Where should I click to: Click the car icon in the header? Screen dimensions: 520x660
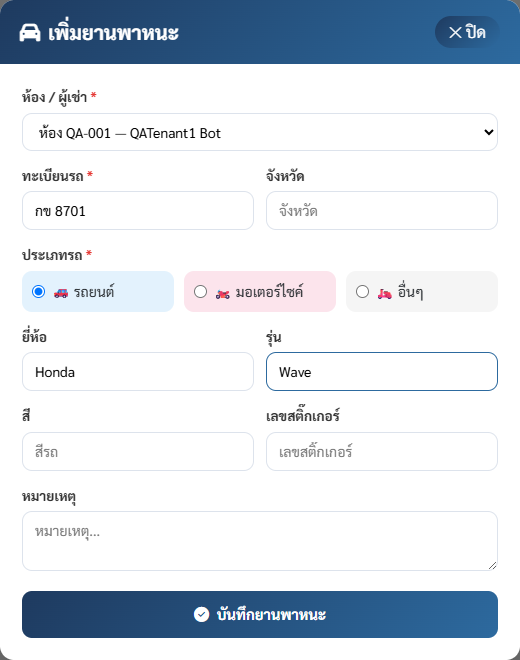point(30,33)
